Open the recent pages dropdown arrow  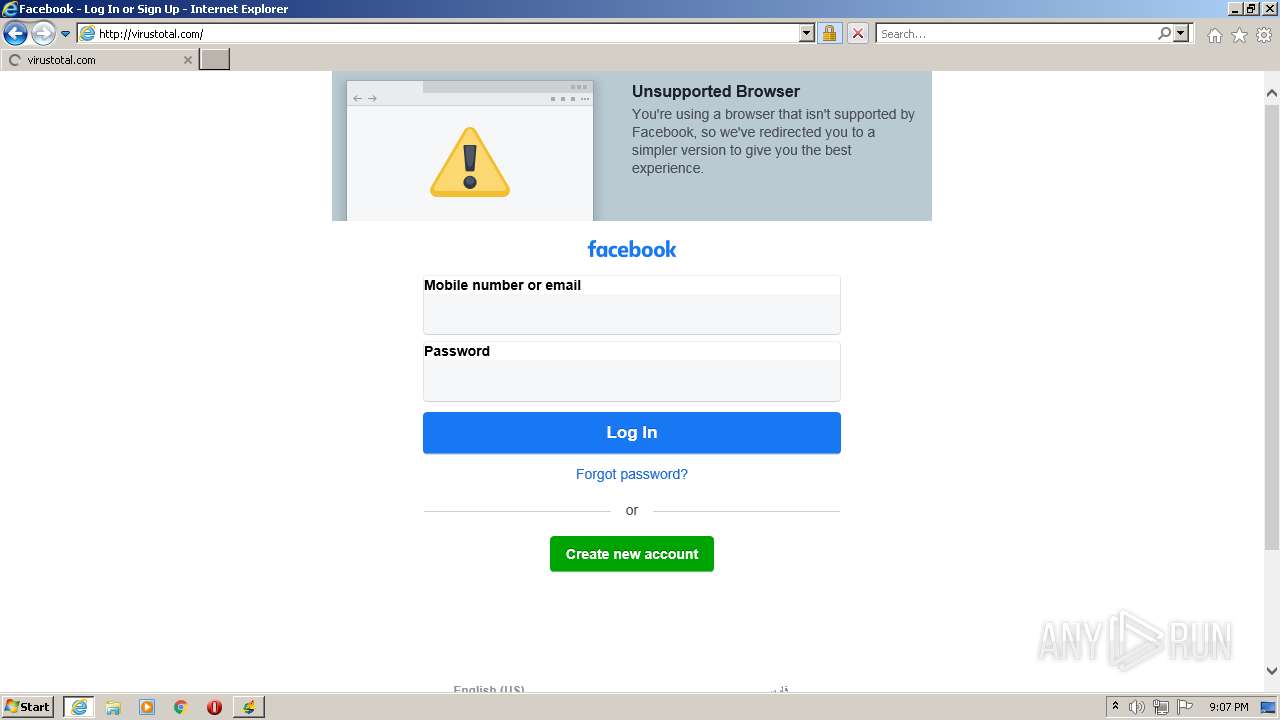click(66, 34)
